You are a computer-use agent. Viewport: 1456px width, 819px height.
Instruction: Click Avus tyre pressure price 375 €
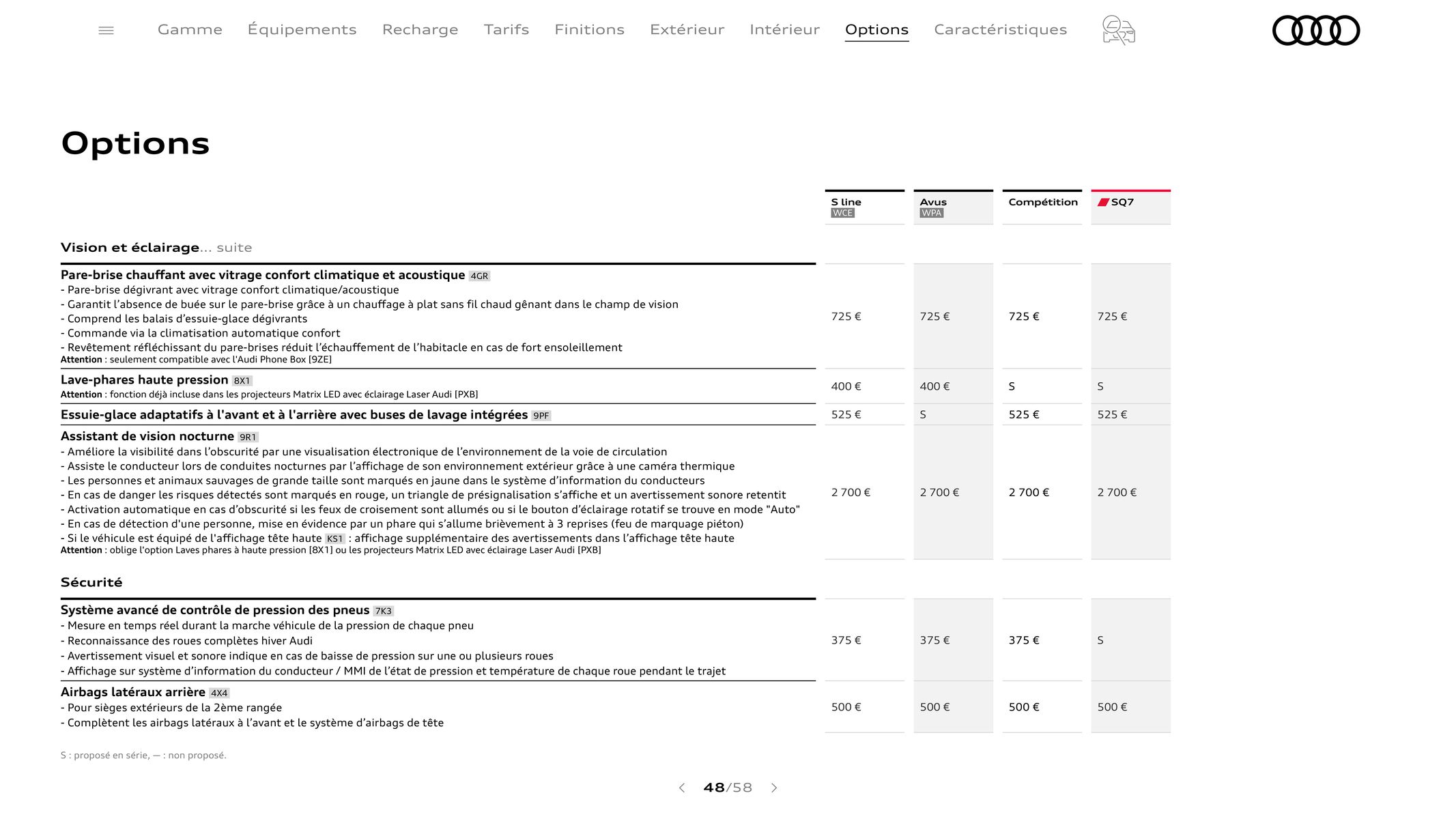(935, 641)
